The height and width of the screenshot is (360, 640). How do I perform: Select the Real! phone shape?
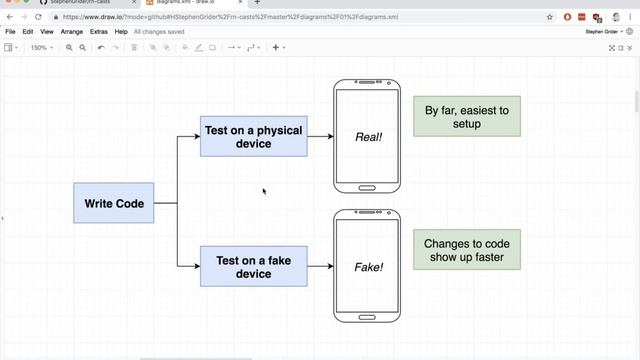(x=367, y=136)
